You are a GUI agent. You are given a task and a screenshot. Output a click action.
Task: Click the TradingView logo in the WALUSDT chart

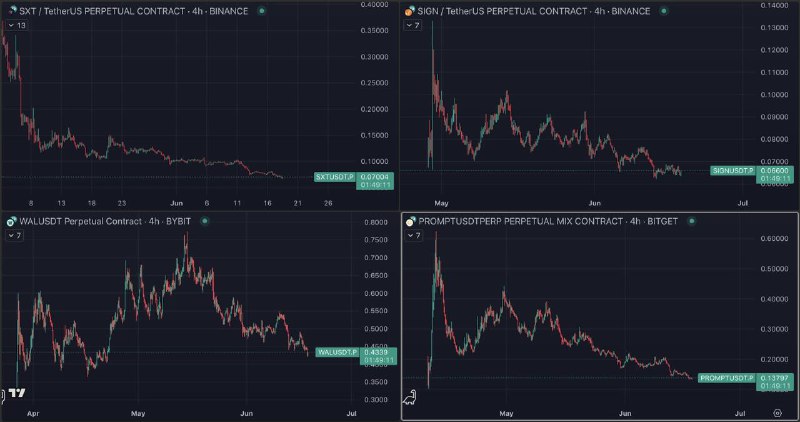coord(17,393)
